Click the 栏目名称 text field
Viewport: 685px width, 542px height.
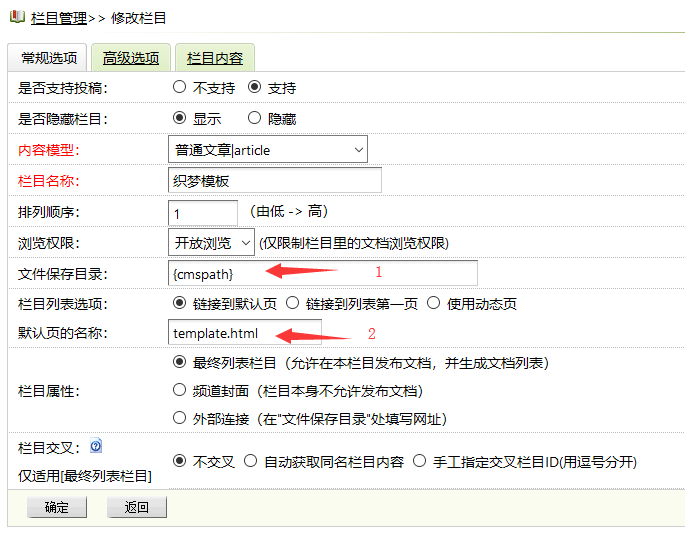coord(275,180)
